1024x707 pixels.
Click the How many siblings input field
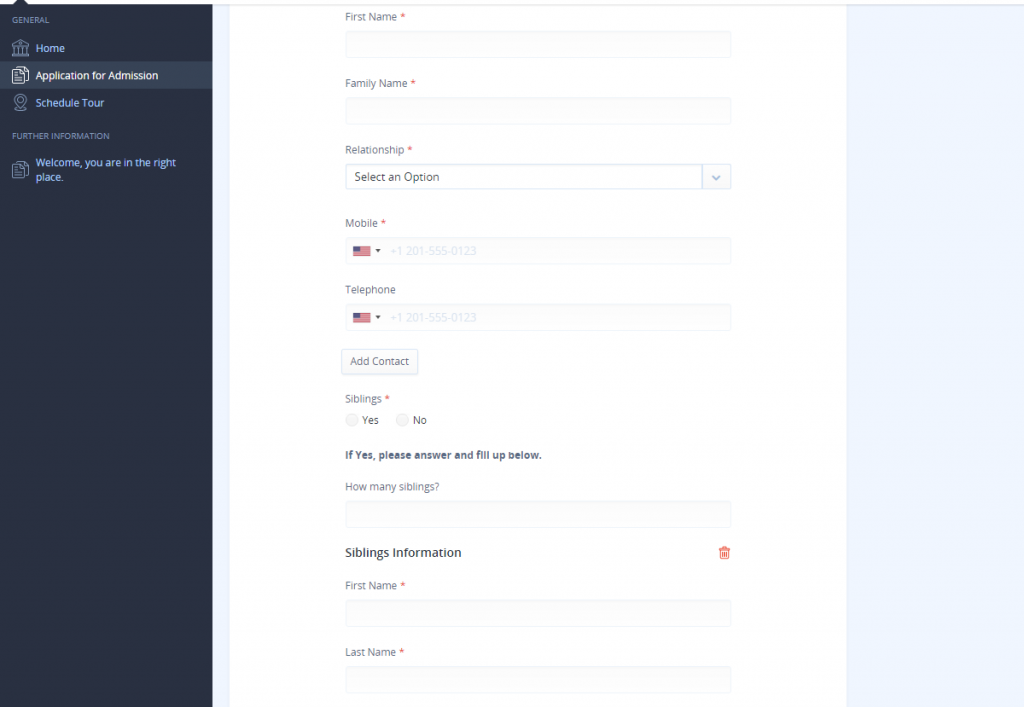538,514
